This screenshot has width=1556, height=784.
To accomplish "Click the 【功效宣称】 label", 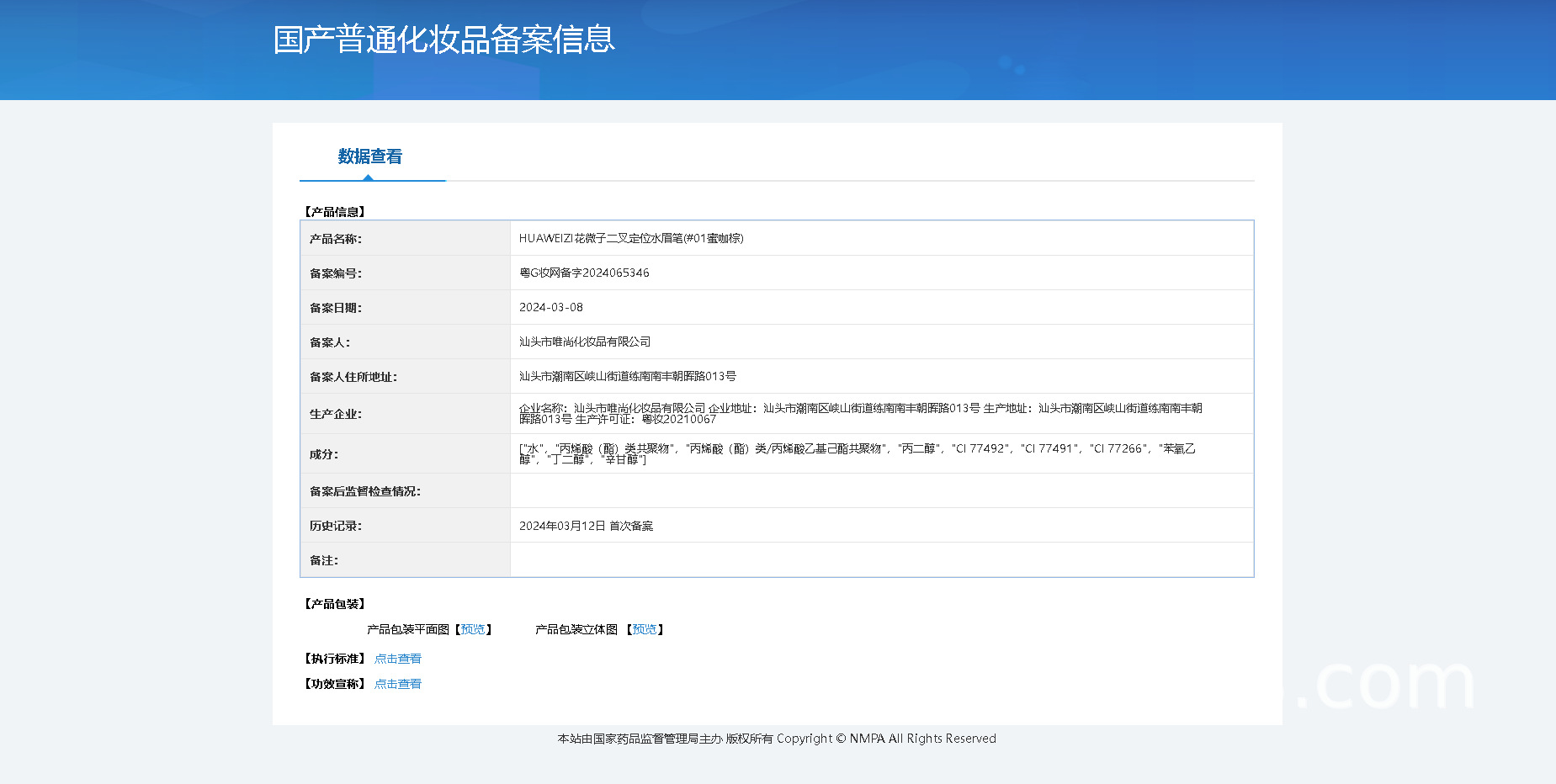I will pos(335,684).
